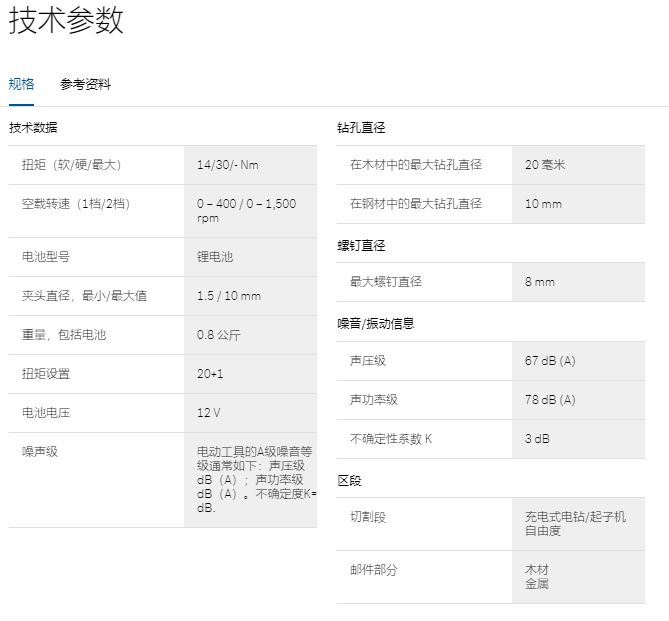Select the 充电式电钻/起子机 自由度 segment value
Screen dimensions: 669x621
[575, 523]
